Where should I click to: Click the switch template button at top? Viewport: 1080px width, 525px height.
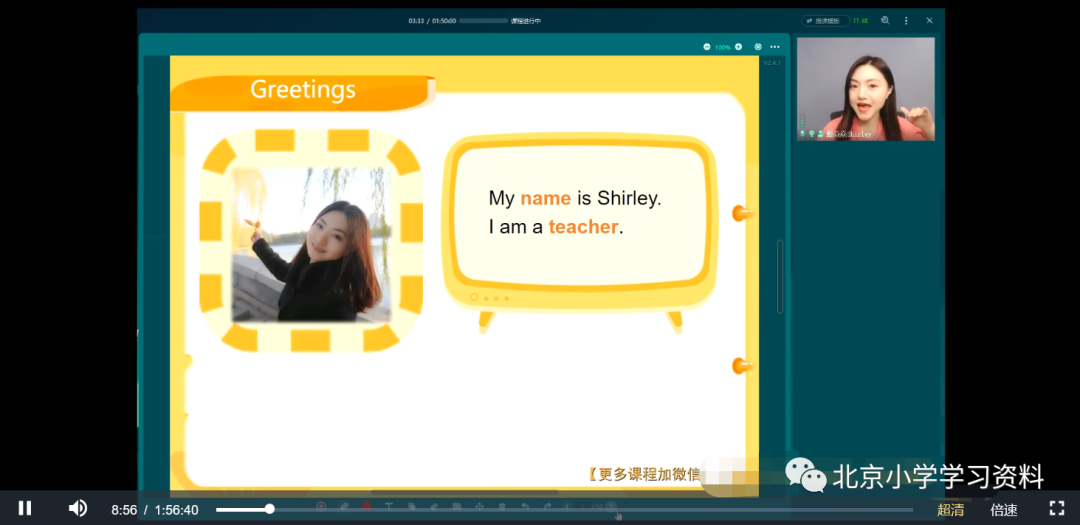825,21
